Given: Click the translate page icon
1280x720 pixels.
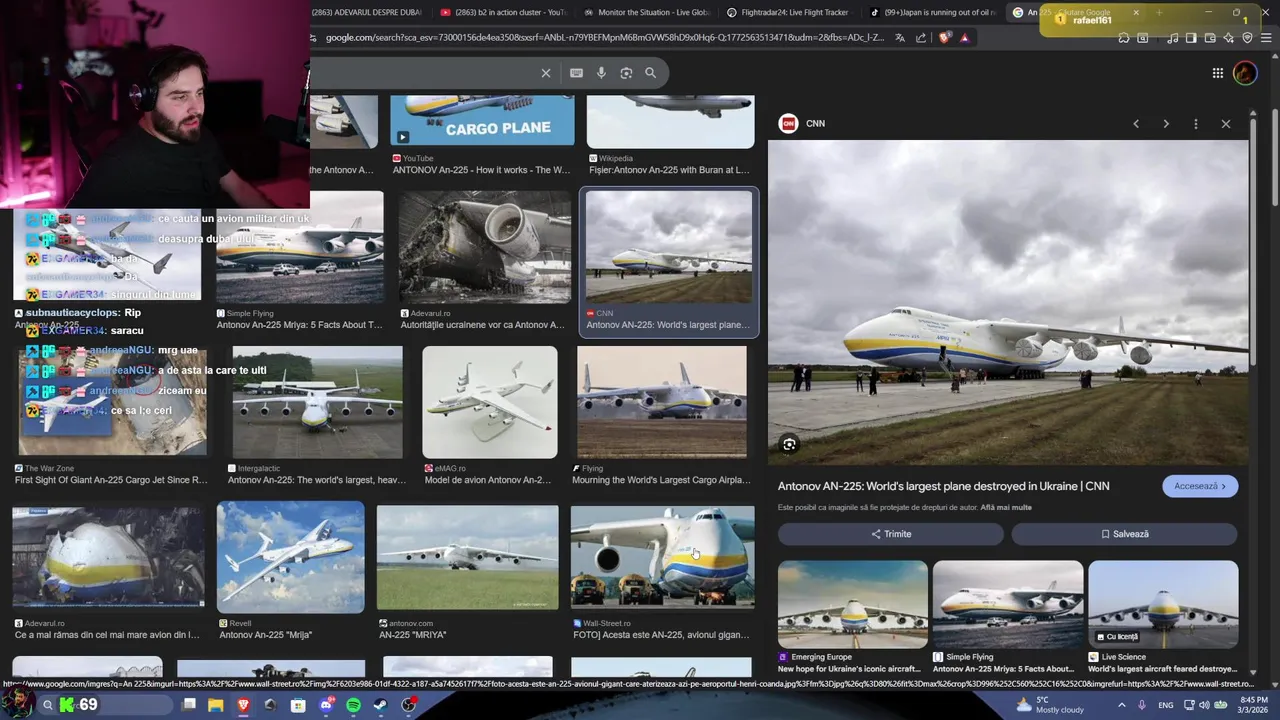Looking at the screenshot, I should 900,38.
